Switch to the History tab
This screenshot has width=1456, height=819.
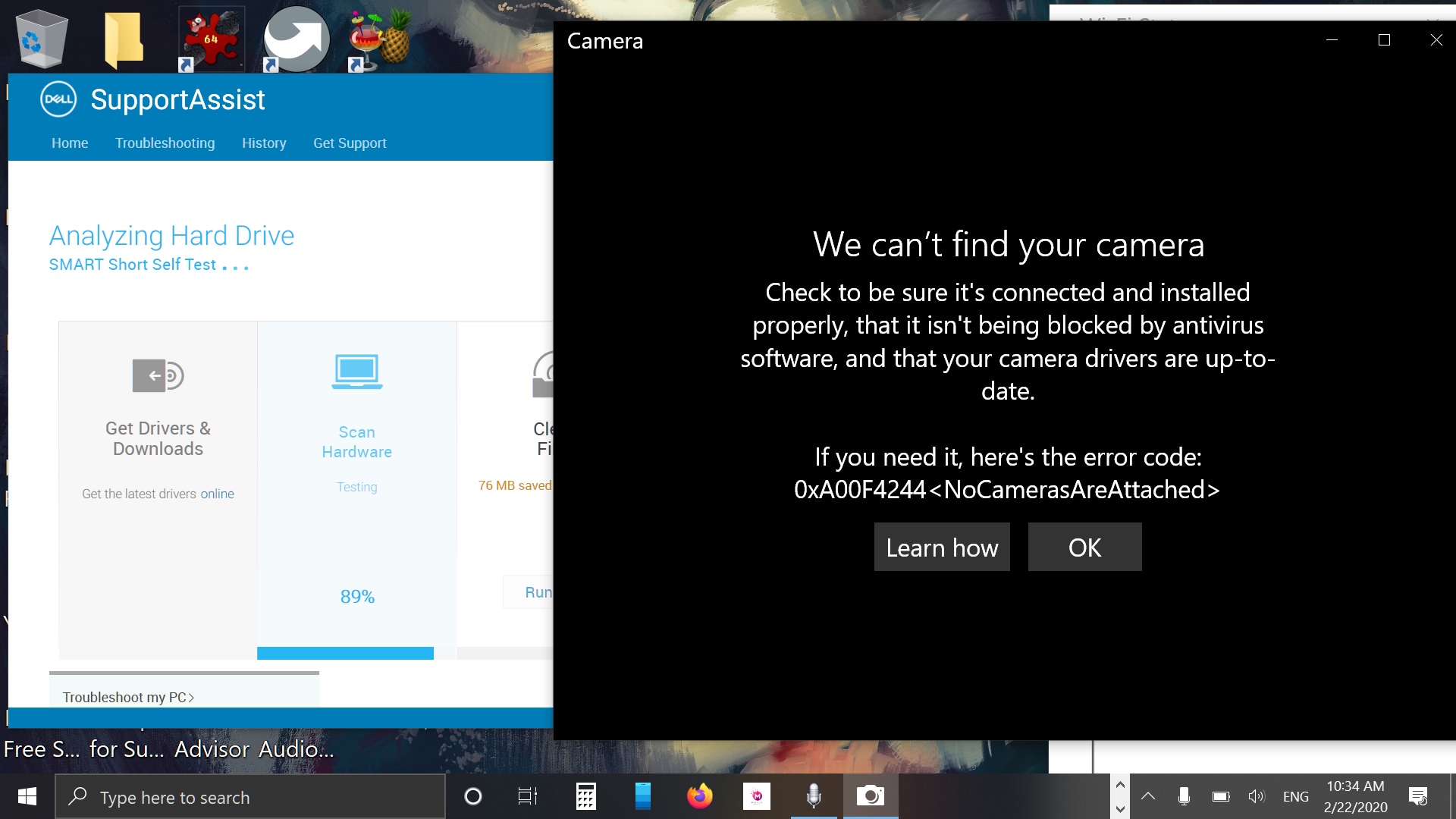tap(264, 143)
